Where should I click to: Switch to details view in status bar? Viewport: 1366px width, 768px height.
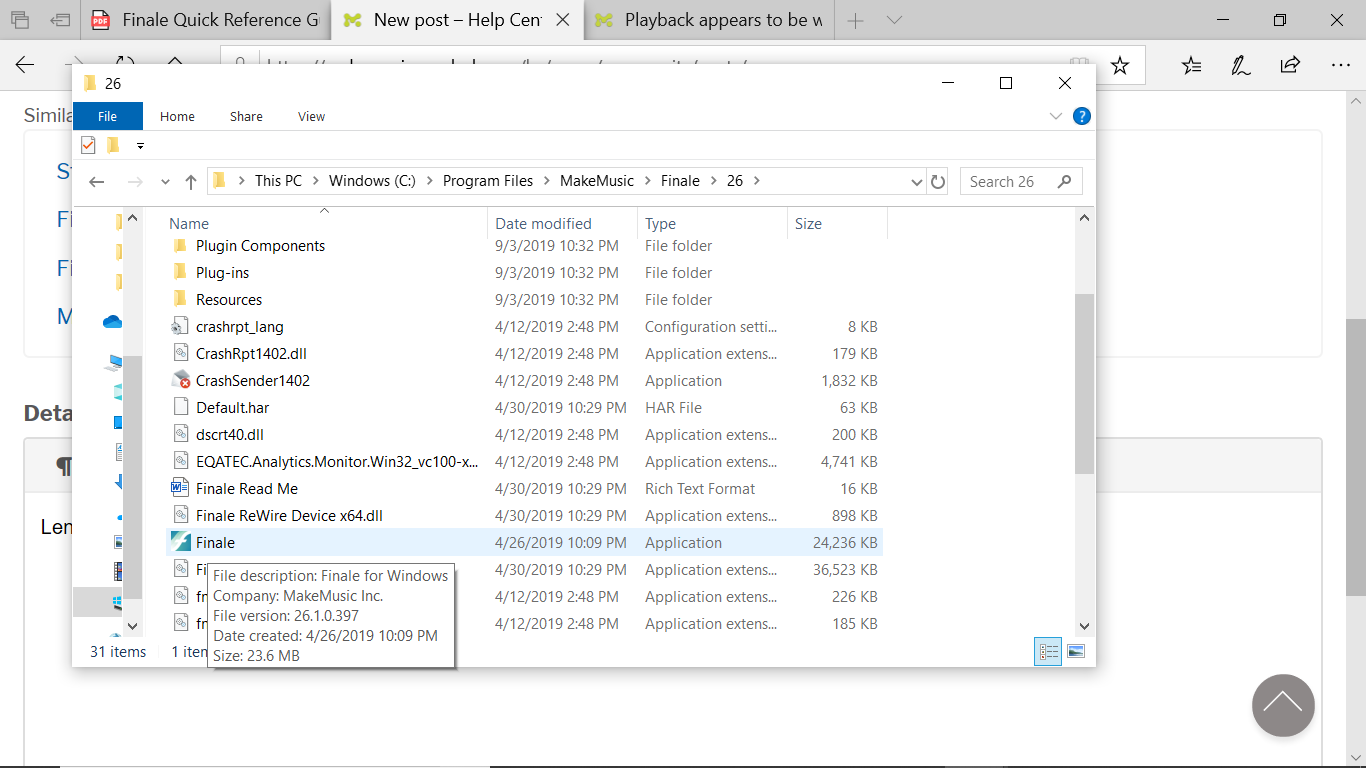[1048, 652]
